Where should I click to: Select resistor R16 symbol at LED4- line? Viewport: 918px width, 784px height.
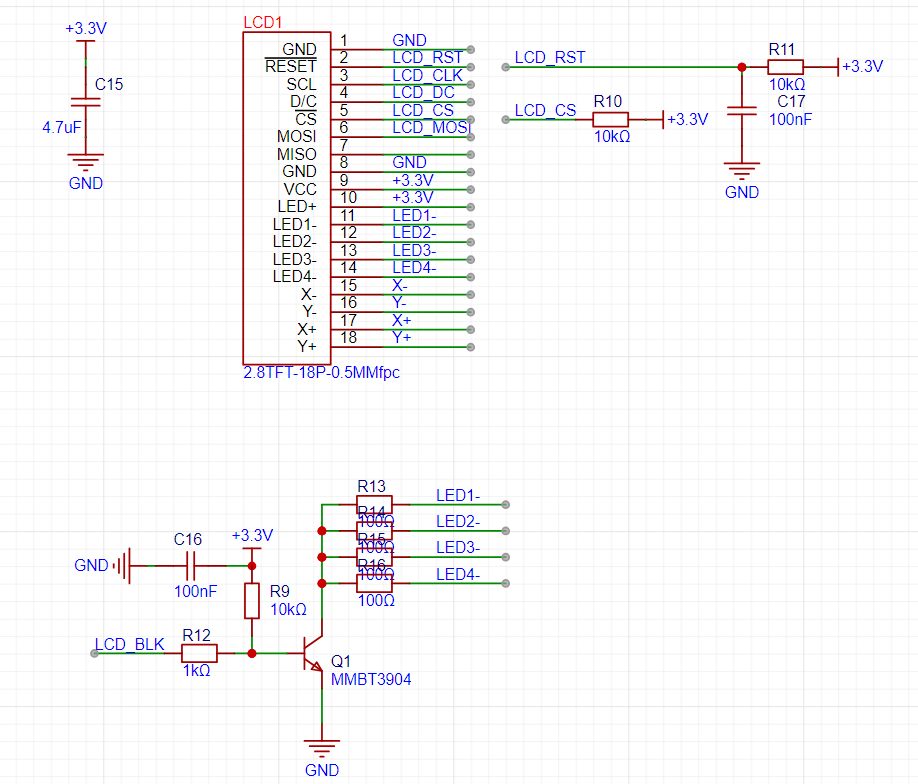pyautogui.click(x=374, y=583)
